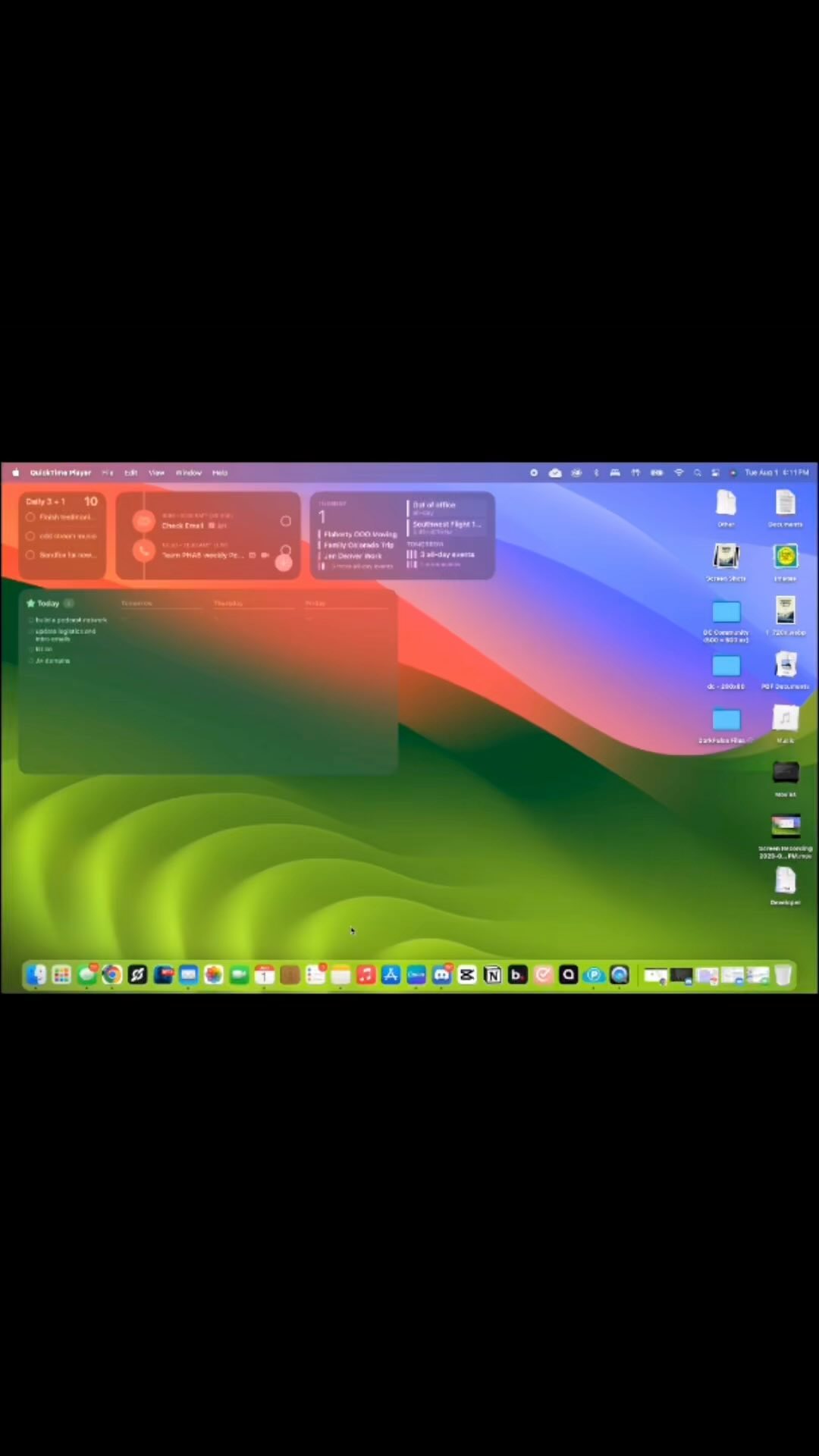Click the Tue Aug 1 date and time
The height and width of the screenshot is (1456, 819).
777,472
